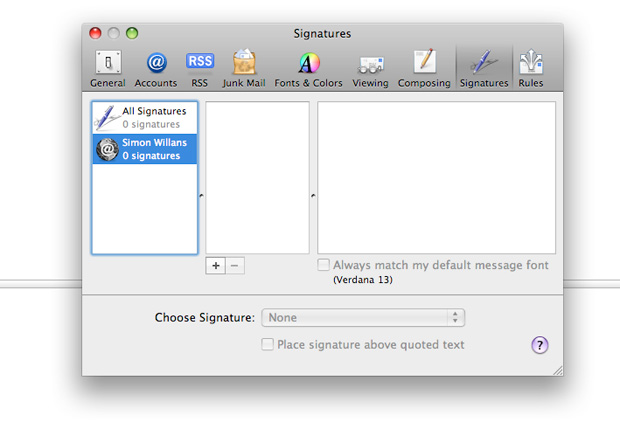Toggle Place signature above quoted text
This screenshot has width=620, height=443.
[268, 345]
